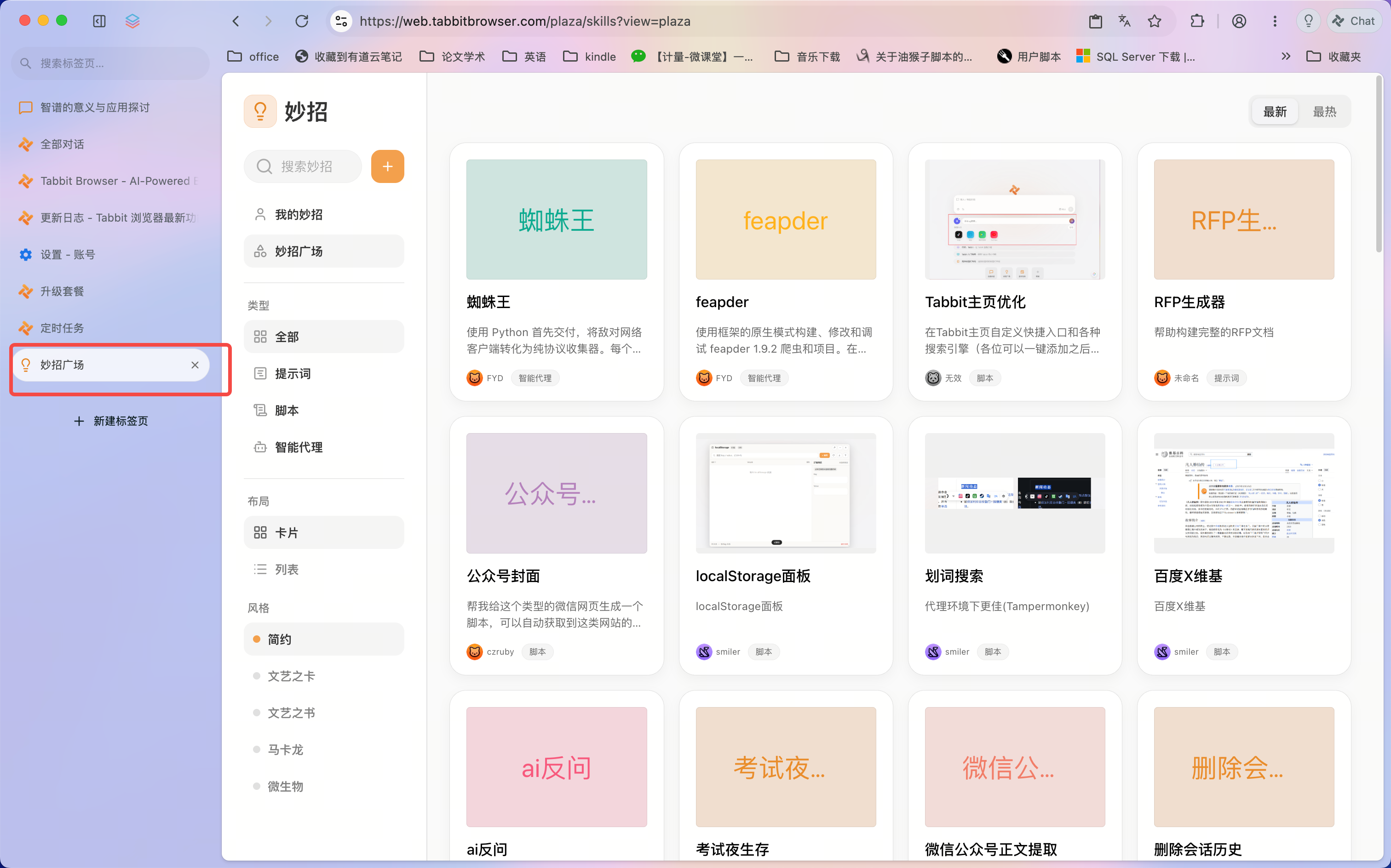Open the 收藏夹 bookmark folder

point(1334,56)
